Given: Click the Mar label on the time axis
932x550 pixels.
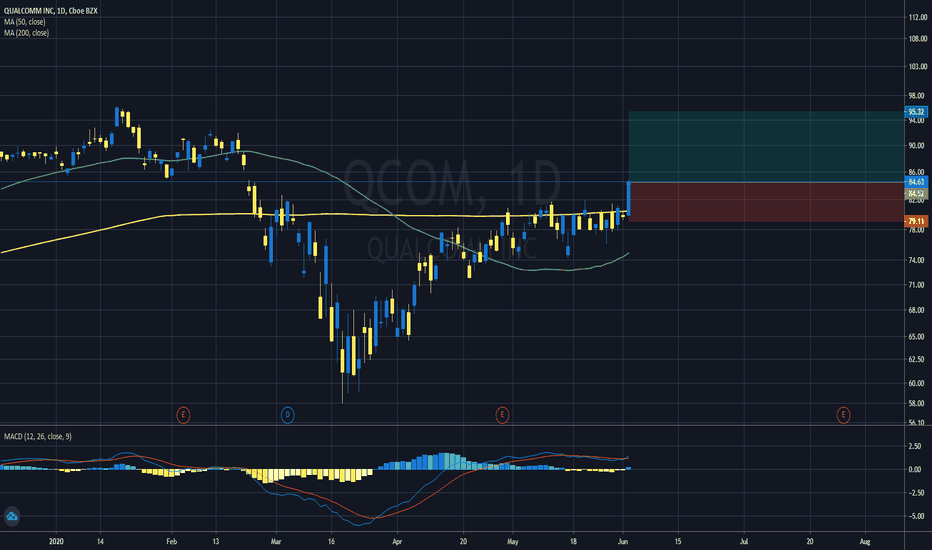Looking at the screenshot, I should (x=276, y=542).
